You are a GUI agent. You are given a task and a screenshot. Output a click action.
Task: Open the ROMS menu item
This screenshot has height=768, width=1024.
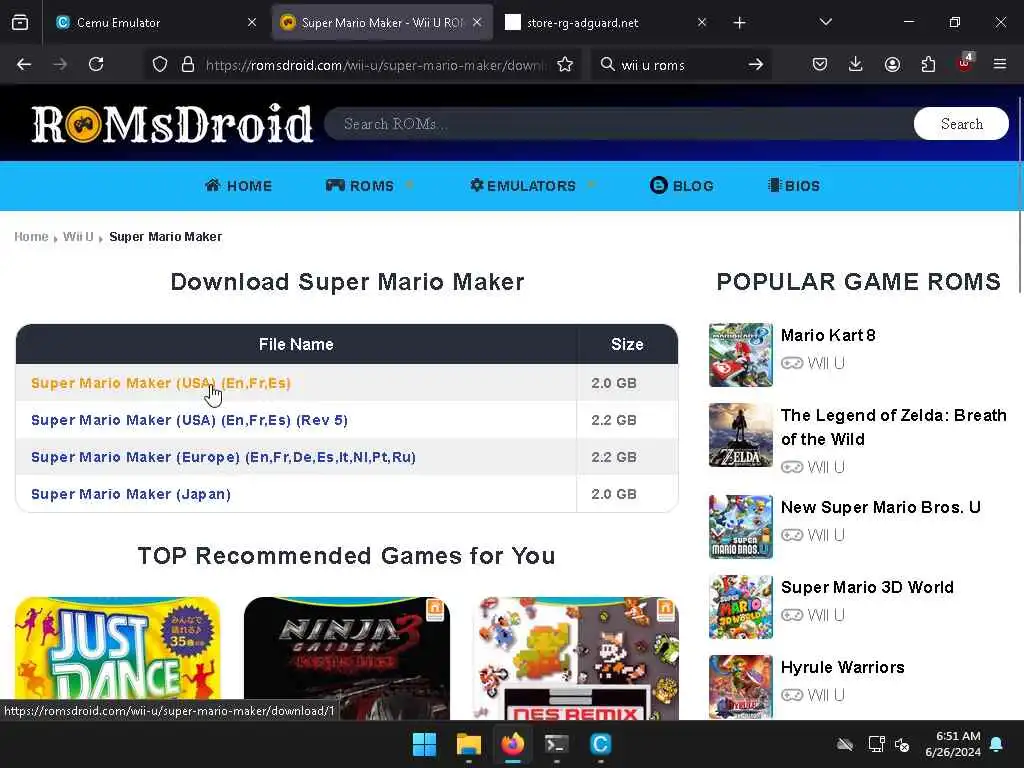click(x=360, y=185)
